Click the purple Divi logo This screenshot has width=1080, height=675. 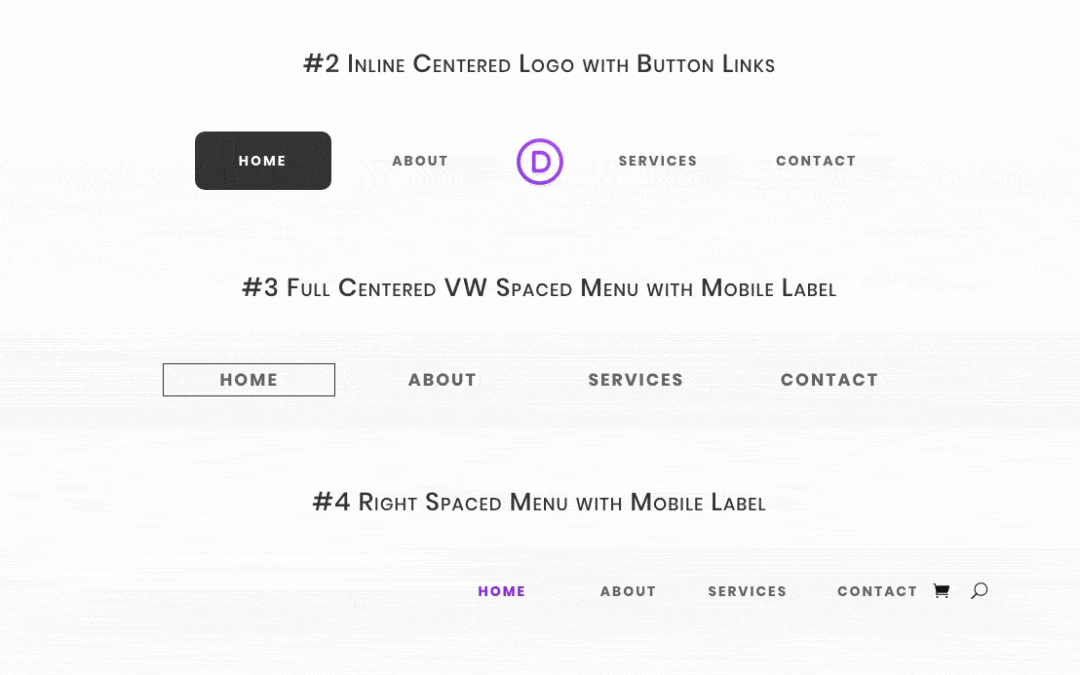tap(540, 161)
